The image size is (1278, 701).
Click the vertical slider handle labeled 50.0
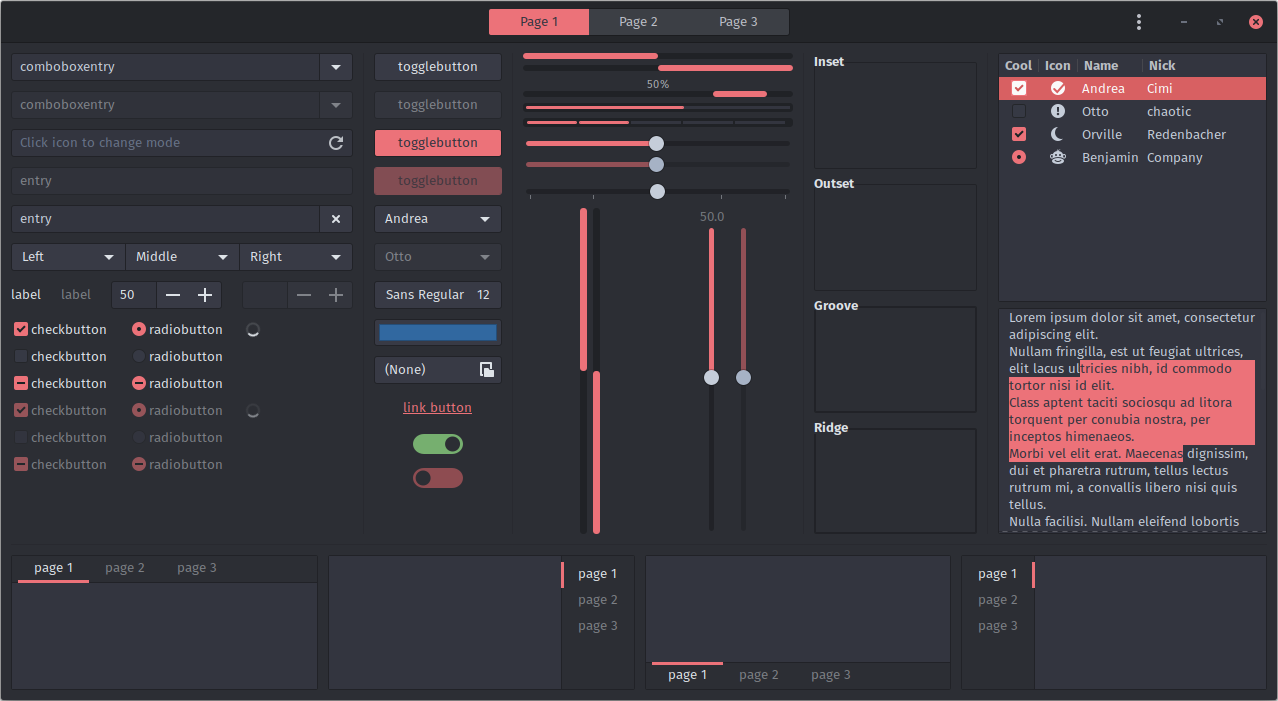711,377
